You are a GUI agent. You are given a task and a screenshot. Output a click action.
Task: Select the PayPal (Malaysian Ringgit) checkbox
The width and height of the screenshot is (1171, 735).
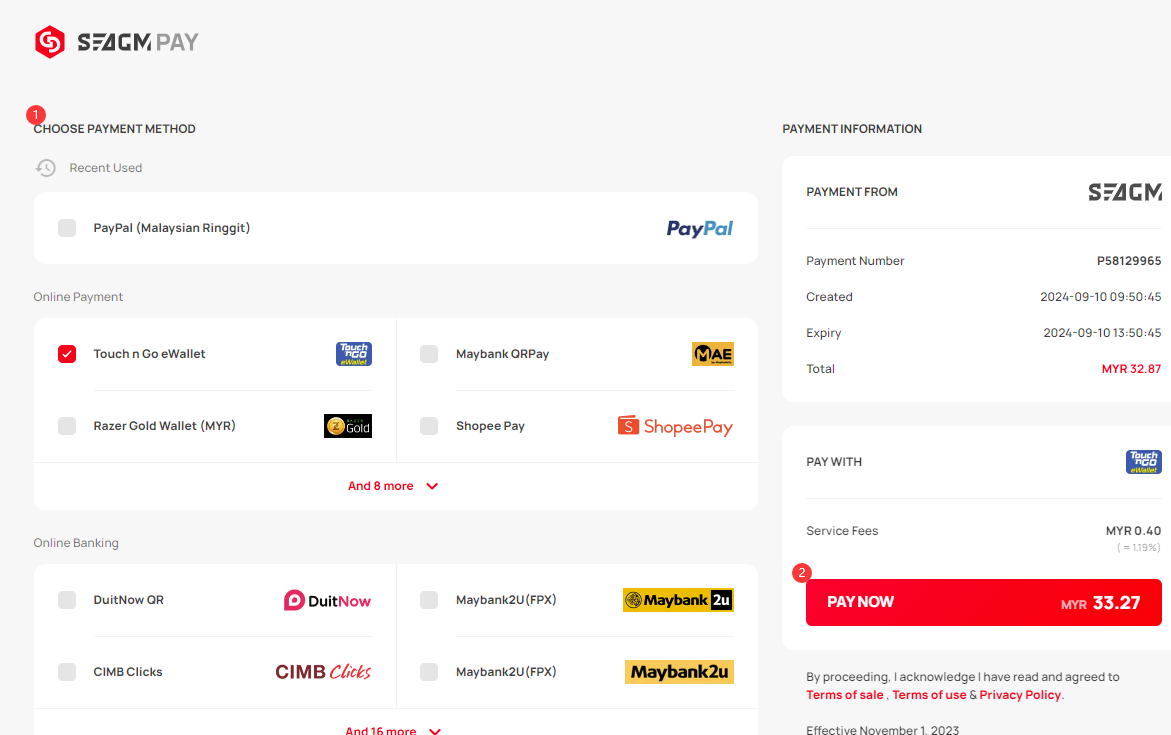[67, 228]
